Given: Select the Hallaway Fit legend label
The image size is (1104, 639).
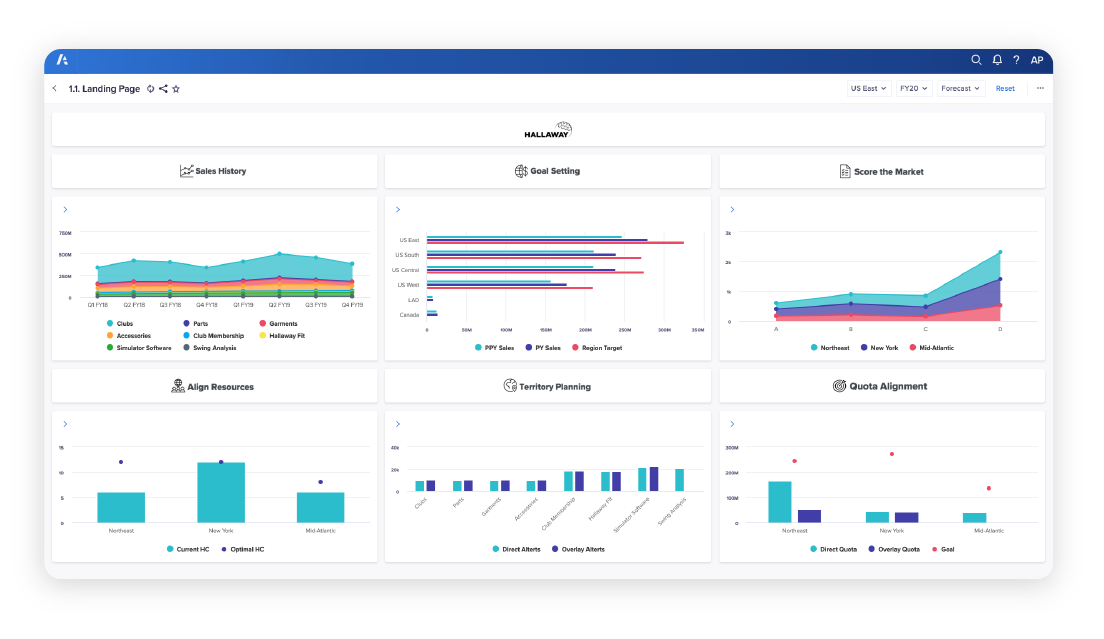Looking at the screenshot, I should pyautogui.click(x=287, y=336).
